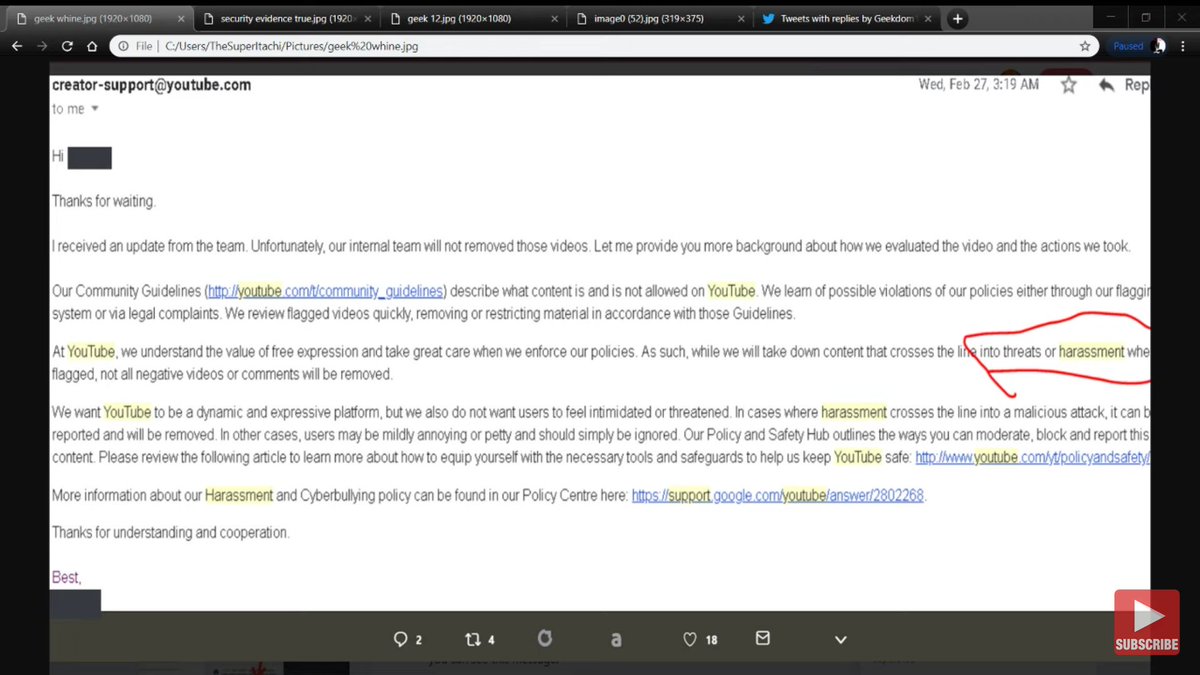Click the tweet reply icon with 2 replies
1200x675 pixels.
coord(401,639)
